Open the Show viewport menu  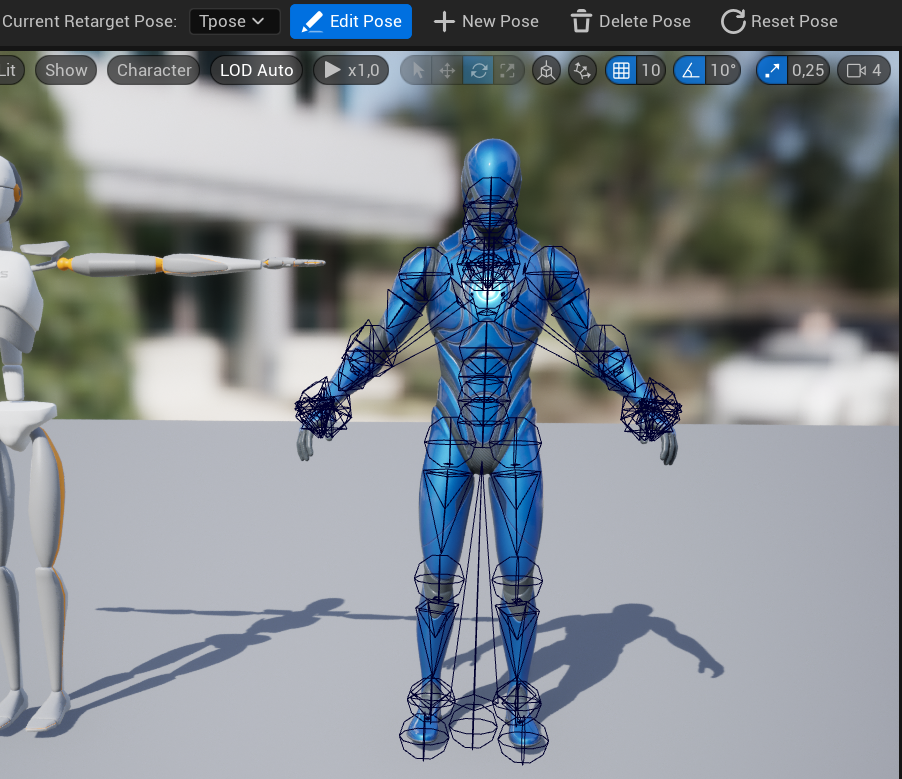coord(65,70)
